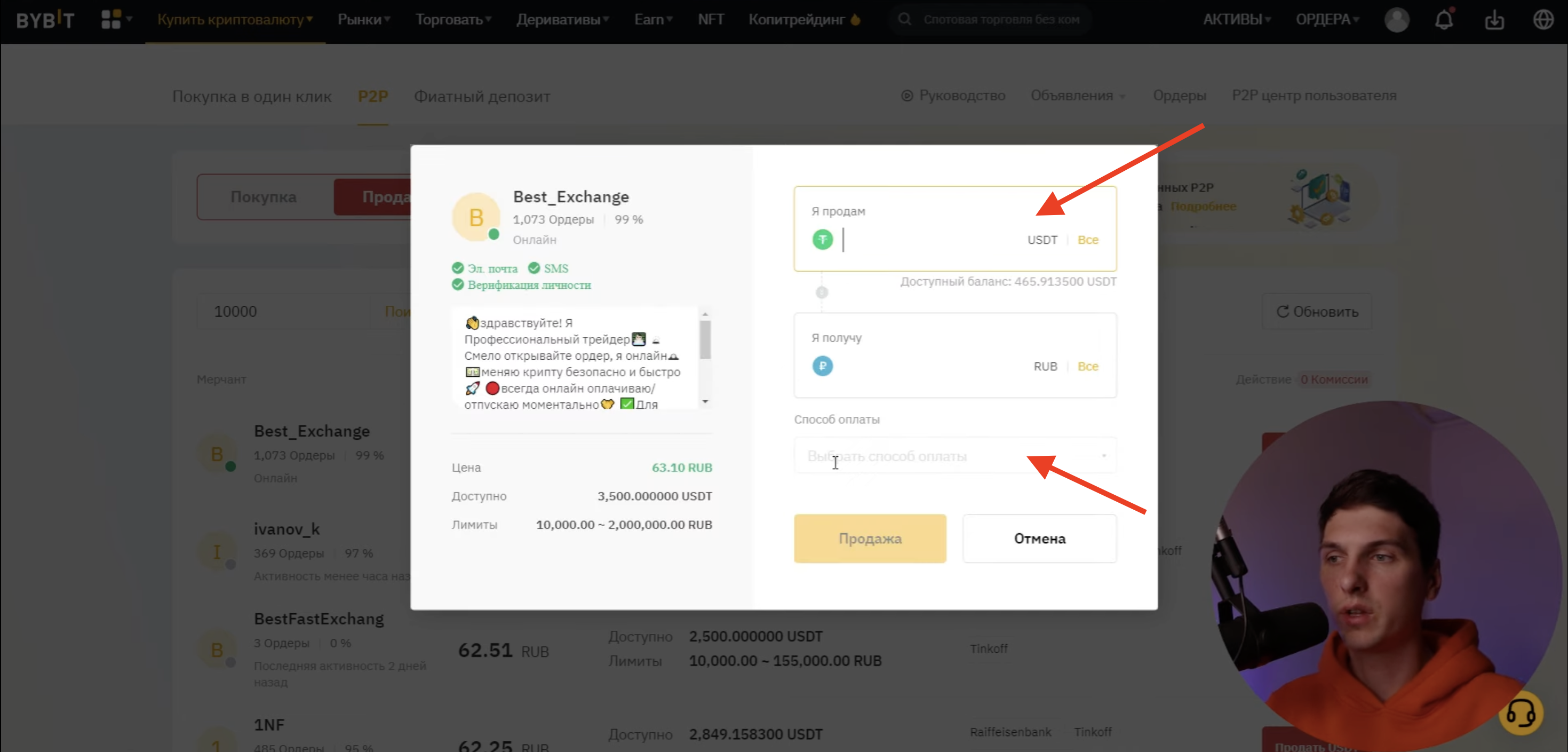Expand the Деривативы menu
Viewport: 1568px width, 752px height.
pos(562,20)
